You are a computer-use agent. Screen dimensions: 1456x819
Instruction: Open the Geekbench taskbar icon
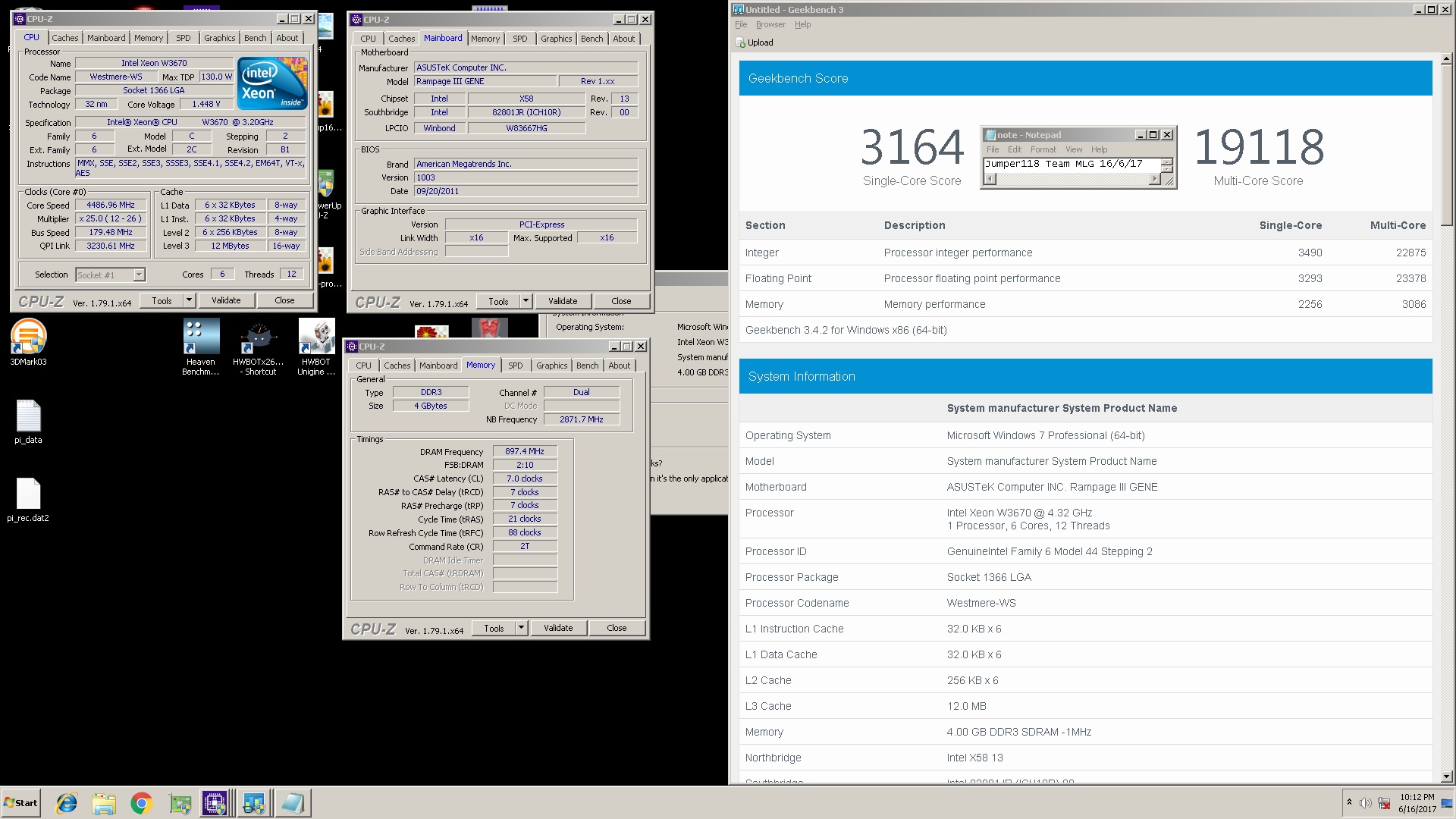253,803
